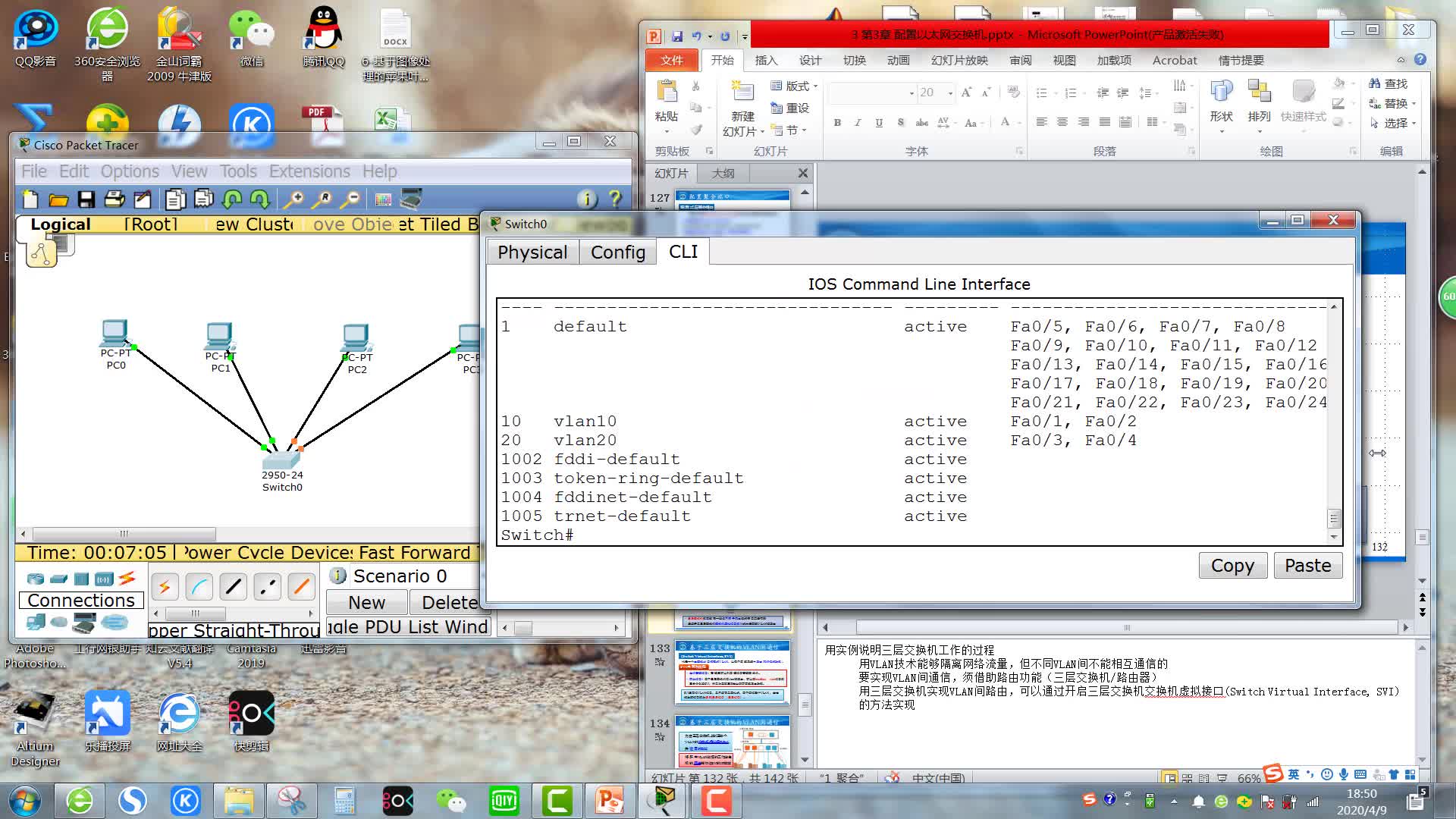
Task: Select the automatic connection lightning icon
Action: coord(165,586)
